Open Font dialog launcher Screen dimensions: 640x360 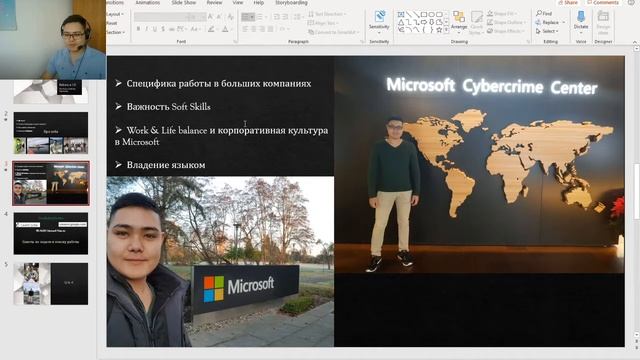point(236,42)
